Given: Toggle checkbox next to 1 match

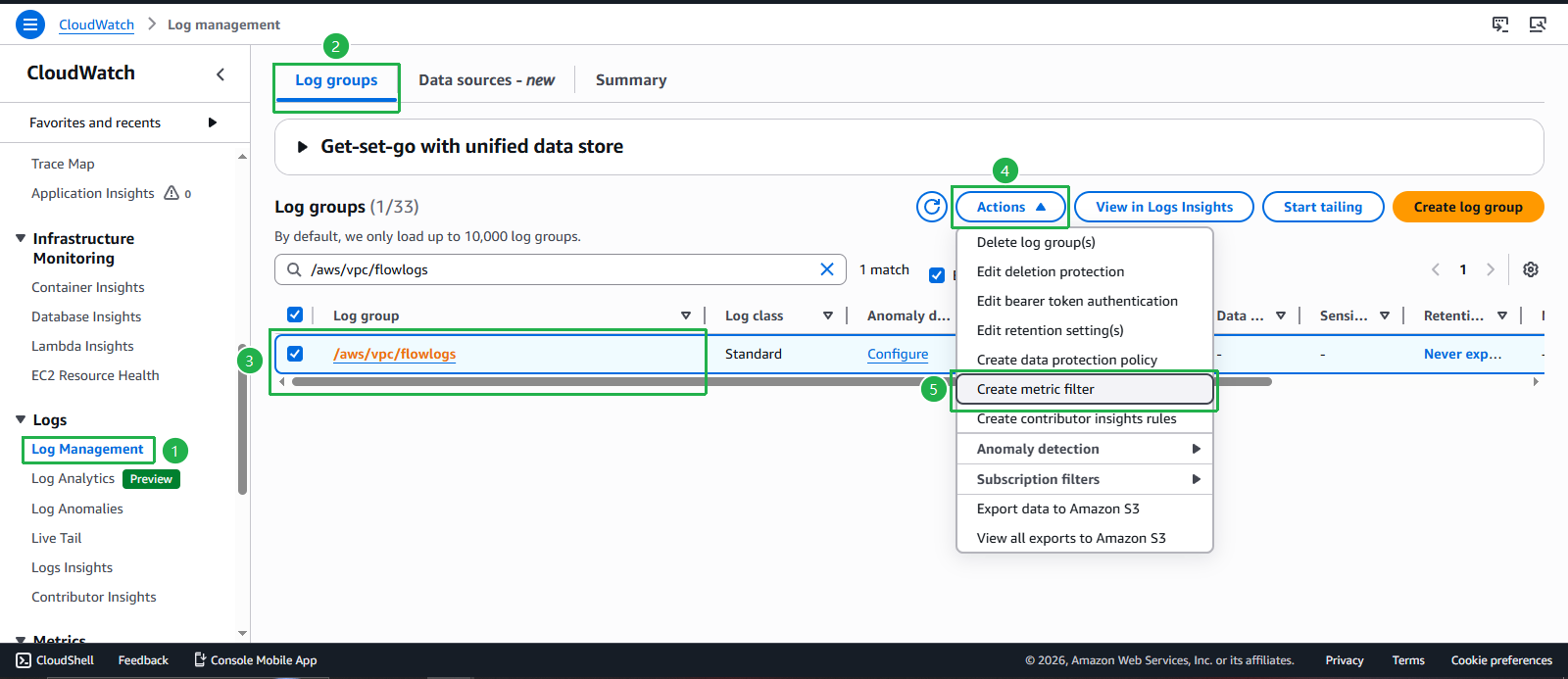Looking at the screenshot, I should (x=937, y=275).
